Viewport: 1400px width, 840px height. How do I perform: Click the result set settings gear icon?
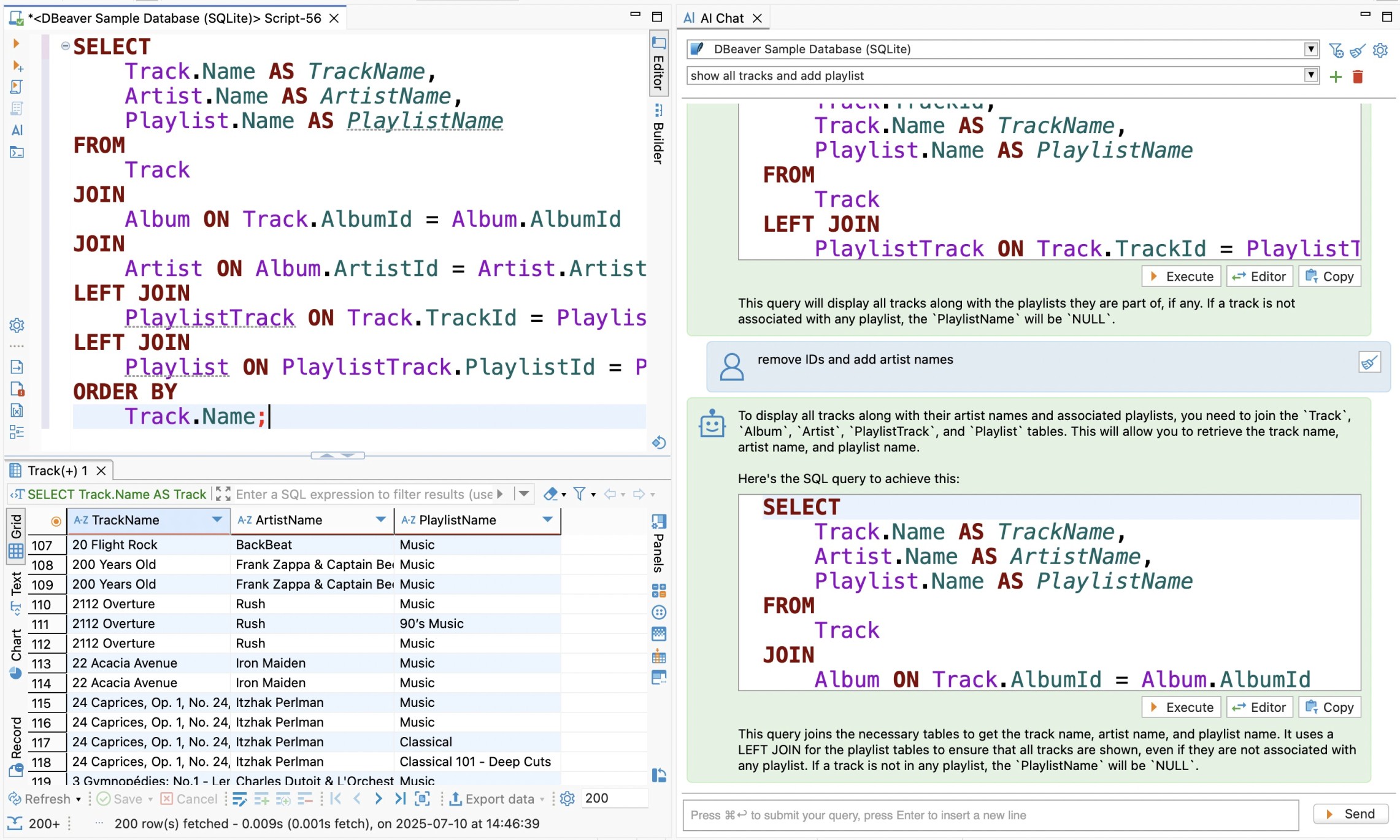(x=567, y=798)
